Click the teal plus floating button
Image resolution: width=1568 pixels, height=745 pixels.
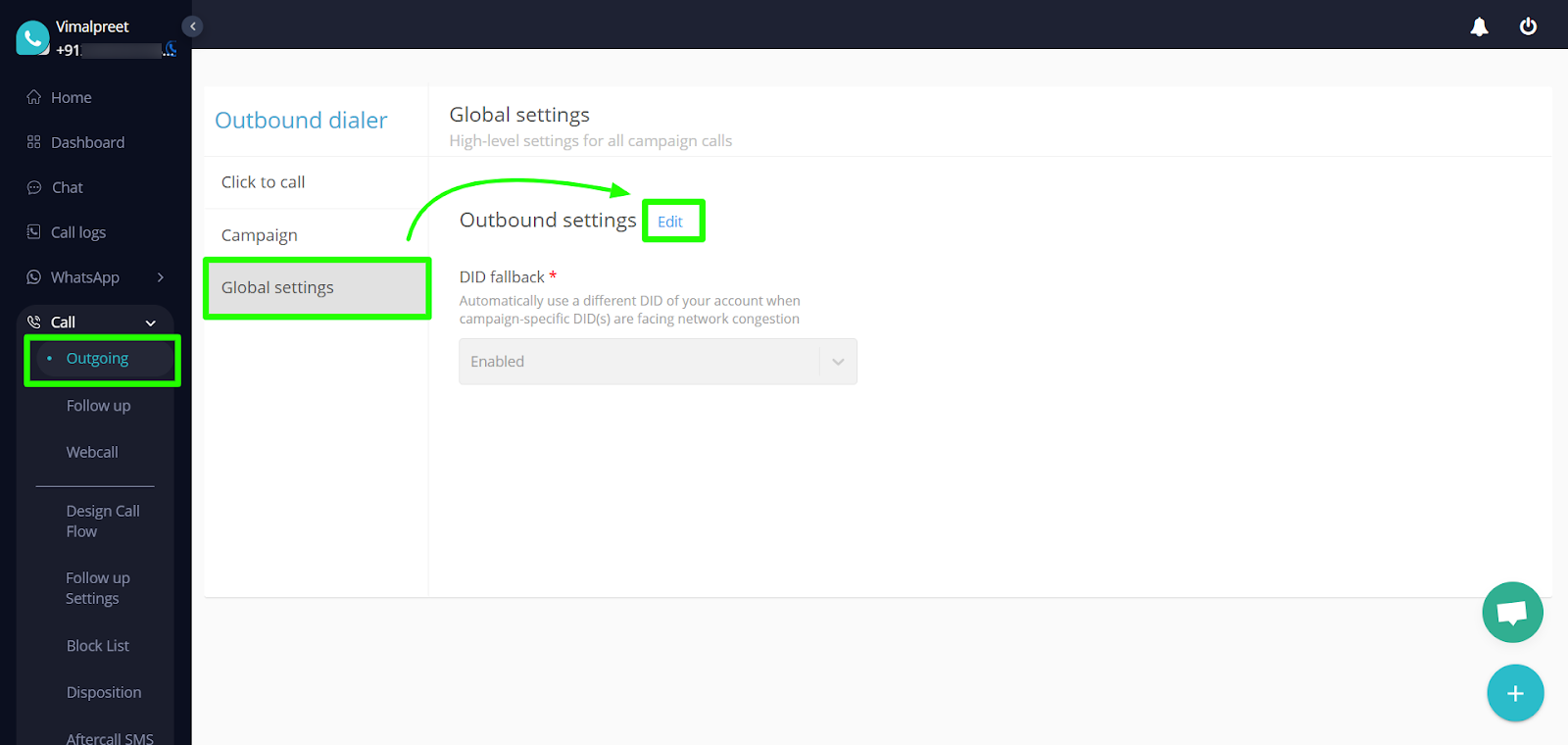tap(1515, 693)
